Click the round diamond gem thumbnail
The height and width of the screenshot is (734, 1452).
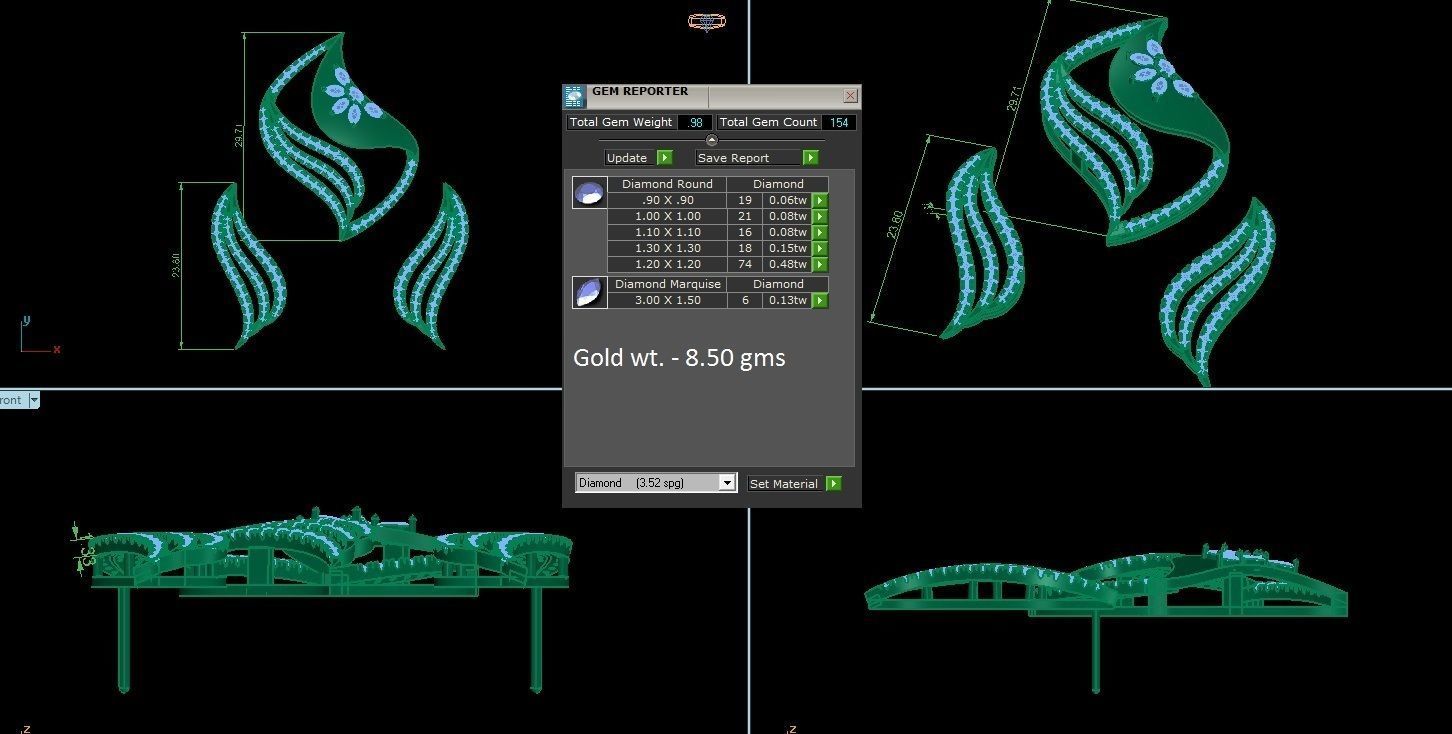pos(589,192)
